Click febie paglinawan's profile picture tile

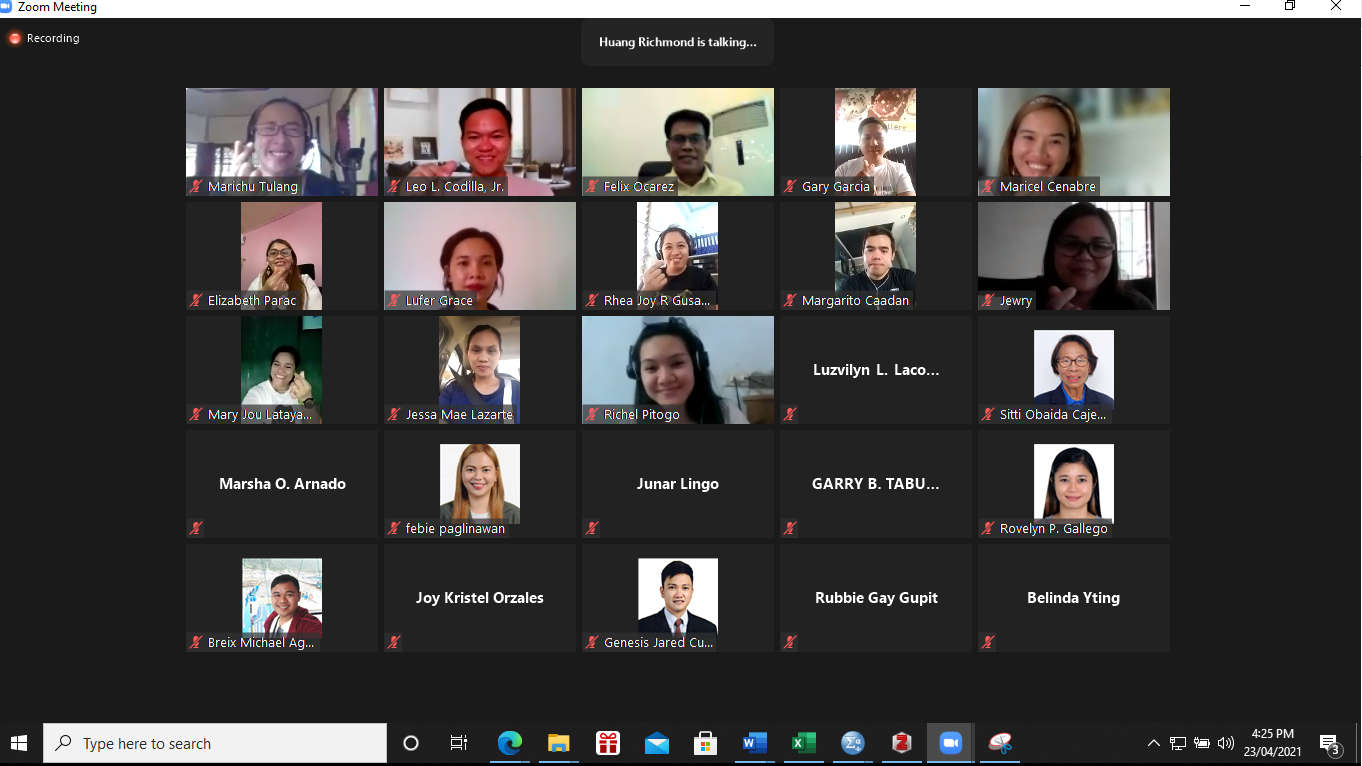coord(480,483)
